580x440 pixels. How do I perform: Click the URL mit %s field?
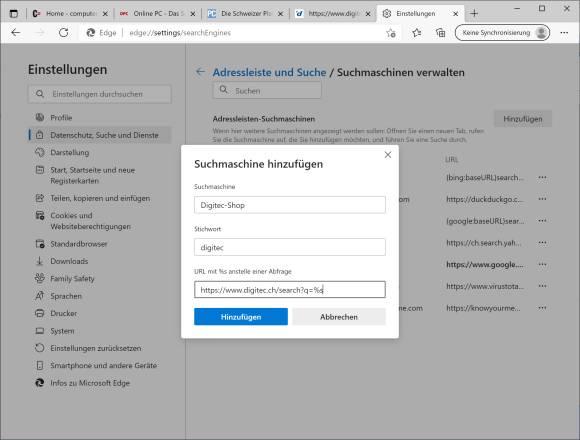290,290
